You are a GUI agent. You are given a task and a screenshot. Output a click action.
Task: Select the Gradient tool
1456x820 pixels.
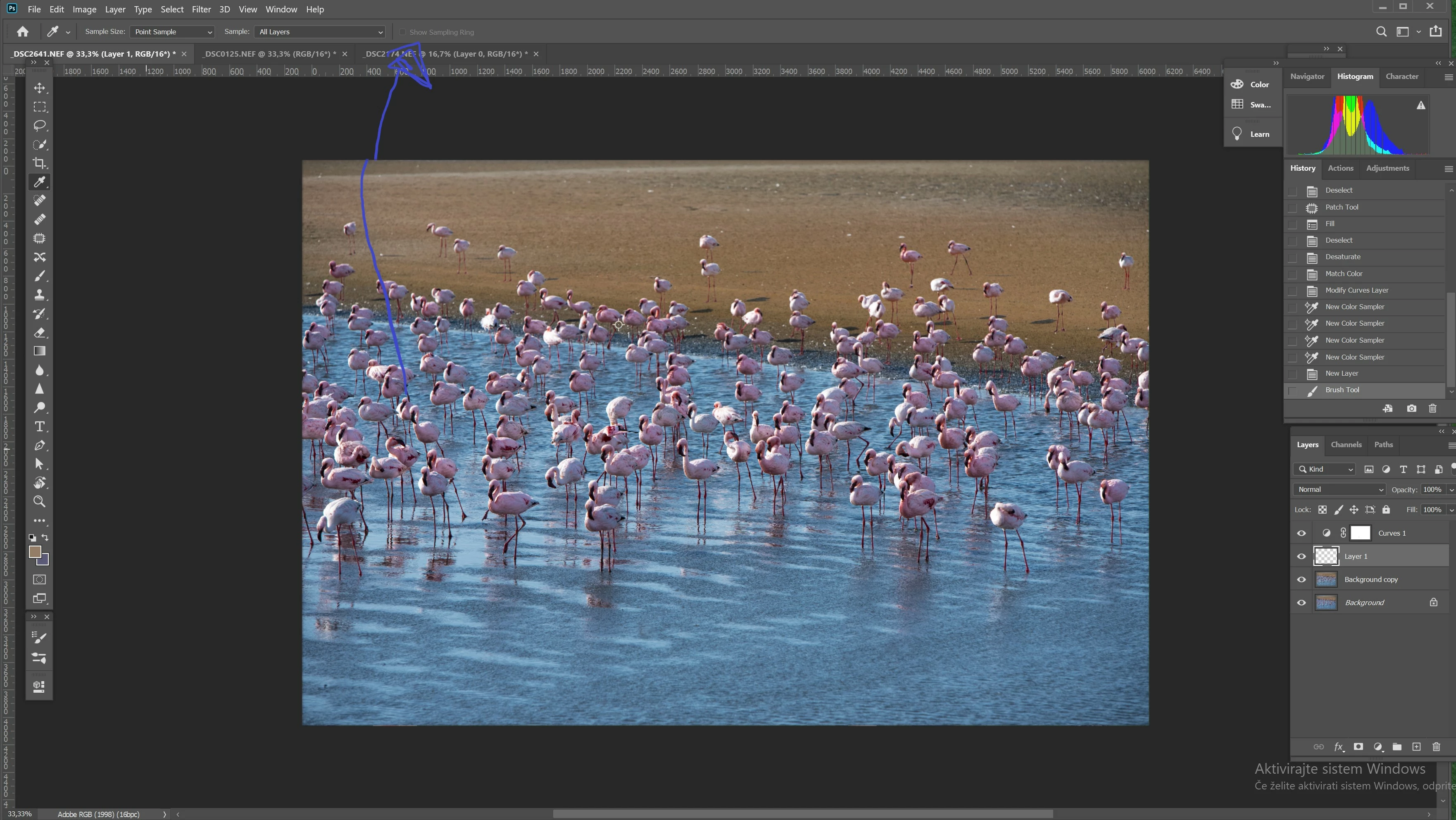point(40,351)
